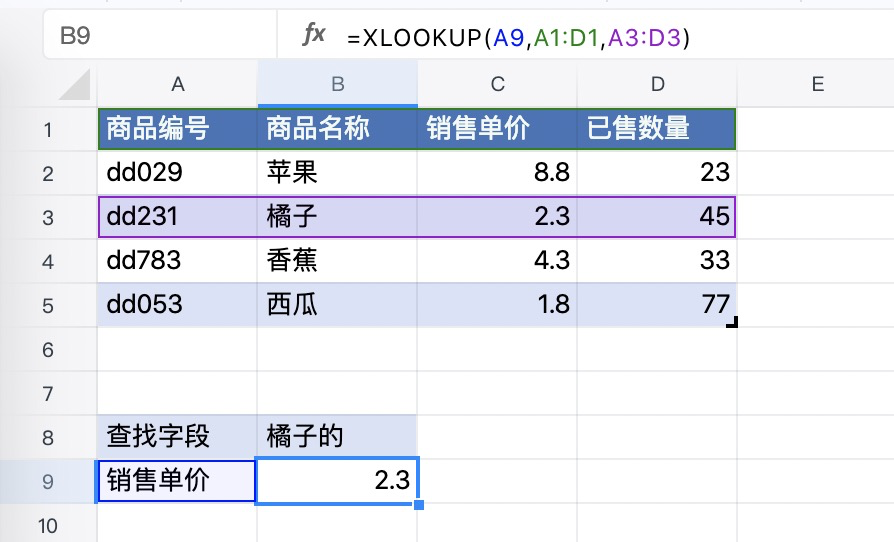Select row 7 header
The width and height of the screenshot is (894, 542).
(x=48, y=393)
